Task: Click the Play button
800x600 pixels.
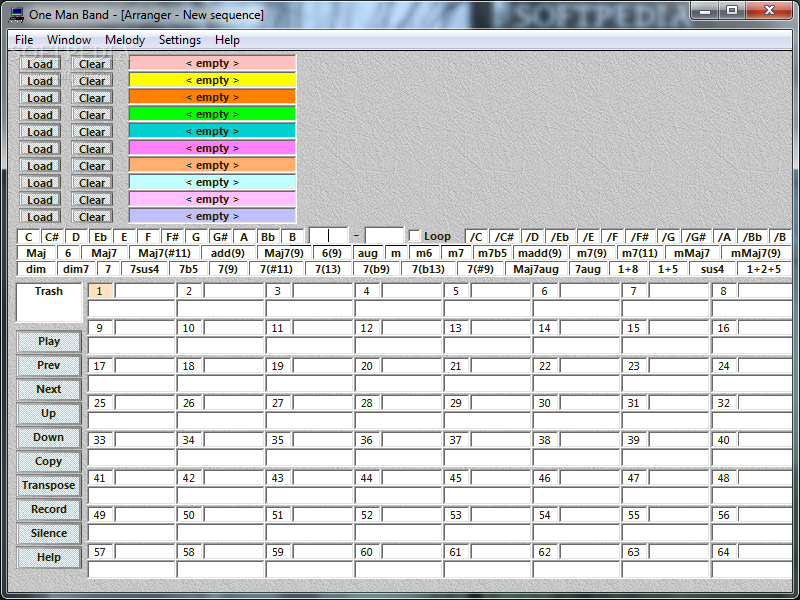Action: [49, 341]
